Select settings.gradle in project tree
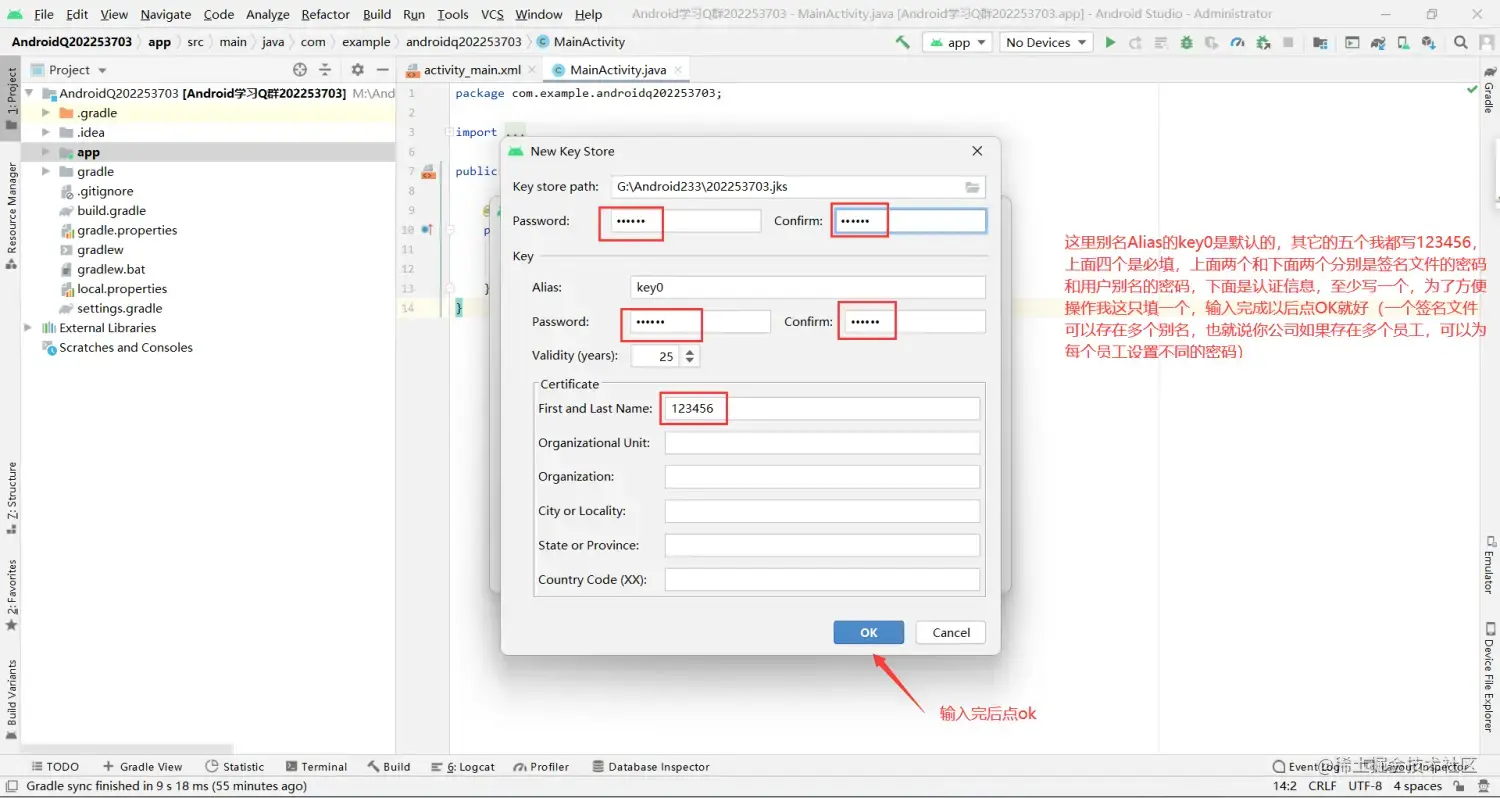This screenshot has height=798, width=1500. point(119,308)
